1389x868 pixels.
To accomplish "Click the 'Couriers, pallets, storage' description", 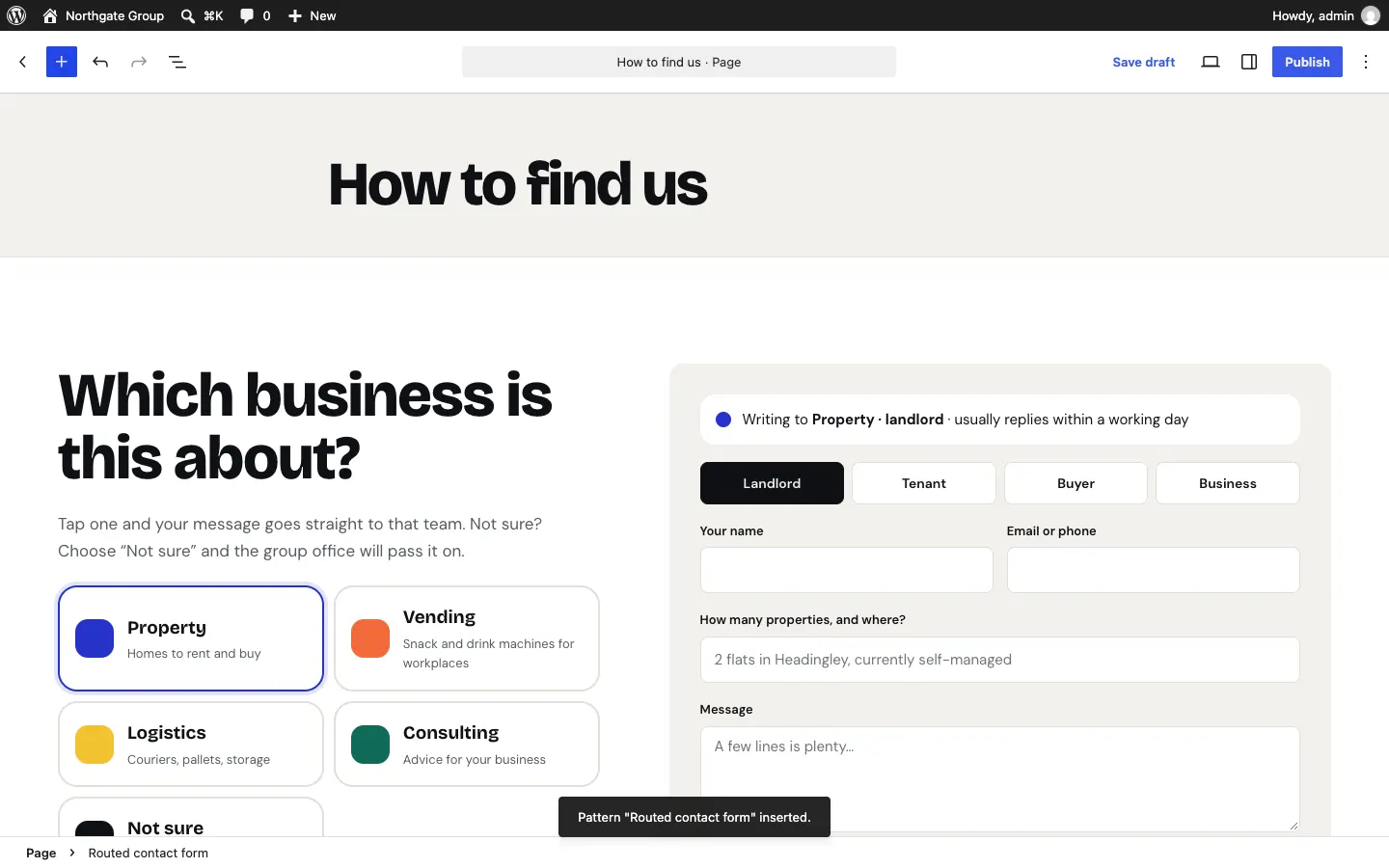I will [x=199, y=760].
